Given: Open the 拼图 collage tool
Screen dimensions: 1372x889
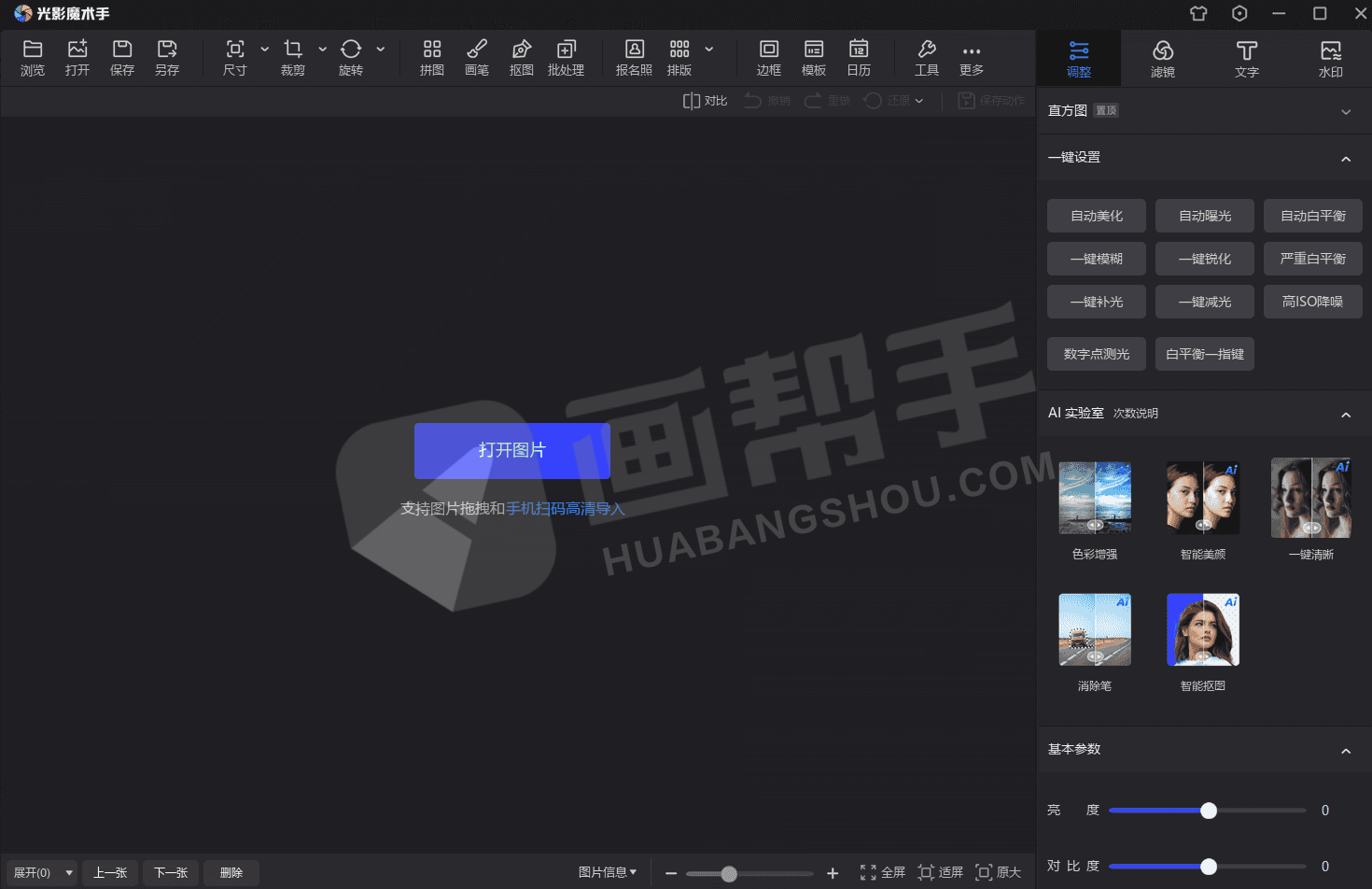Looking at the screenshot, I should pos(431,58).
